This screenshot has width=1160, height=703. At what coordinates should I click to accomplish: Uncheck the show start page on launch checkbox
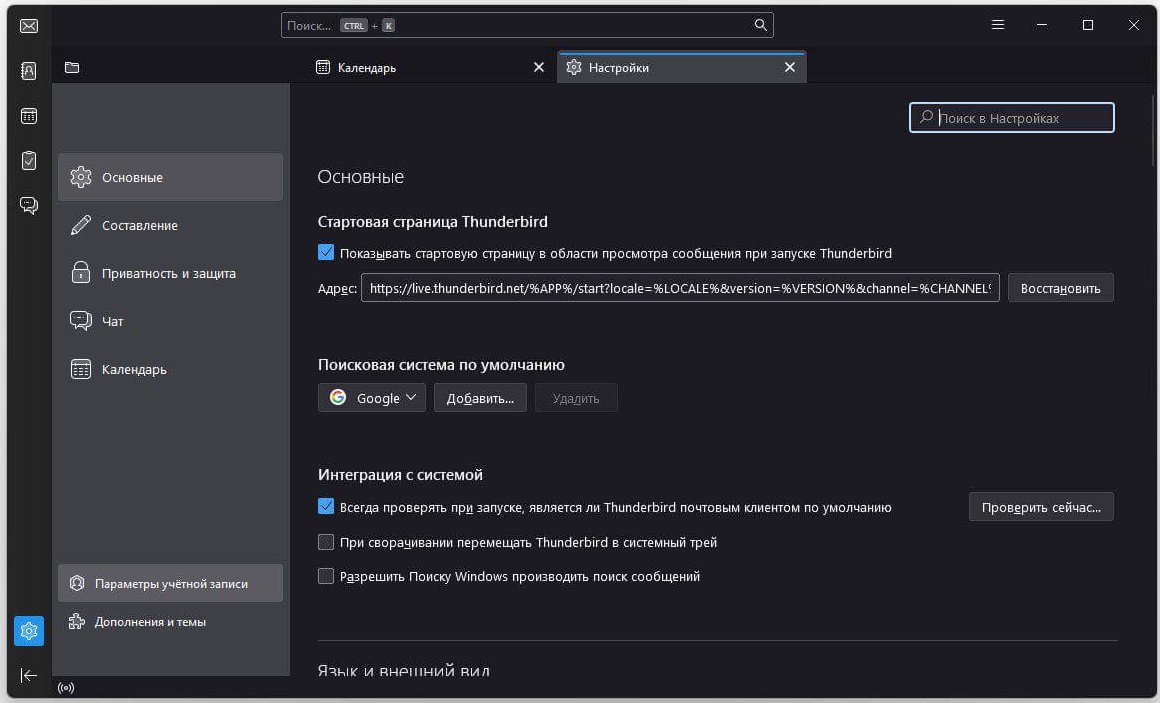(x=326, y=253)
